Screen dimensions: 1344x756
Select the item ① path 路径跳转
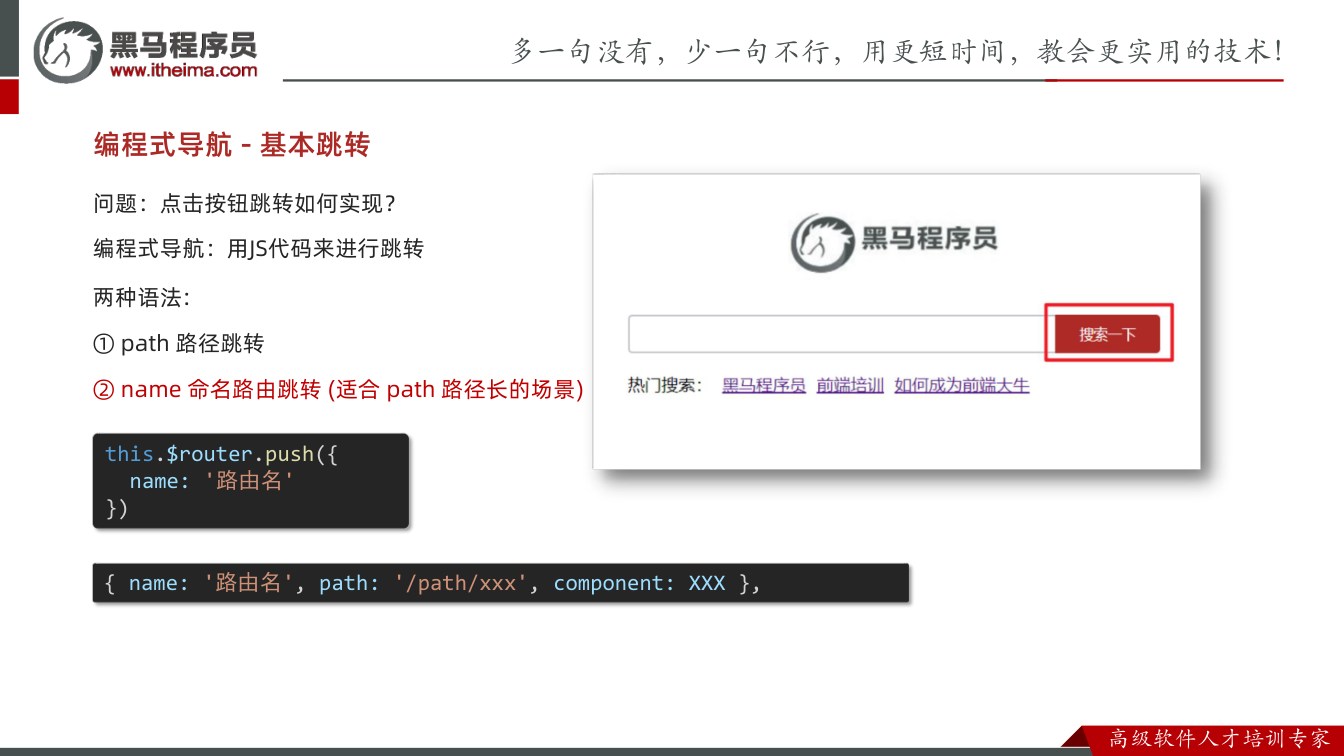178,343
